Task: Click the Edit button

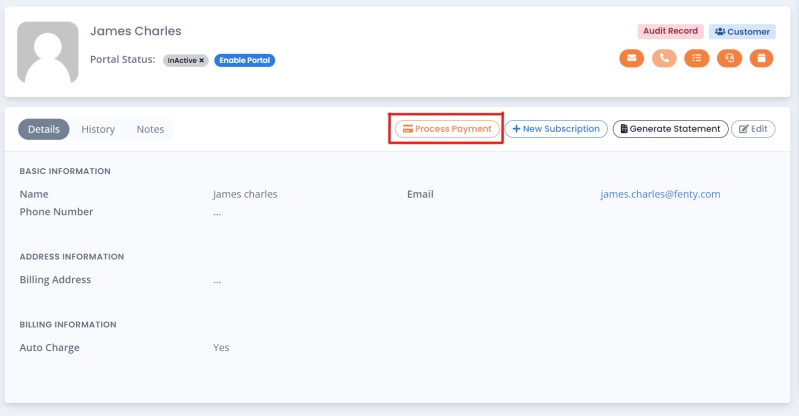Action: click(753, 129)
